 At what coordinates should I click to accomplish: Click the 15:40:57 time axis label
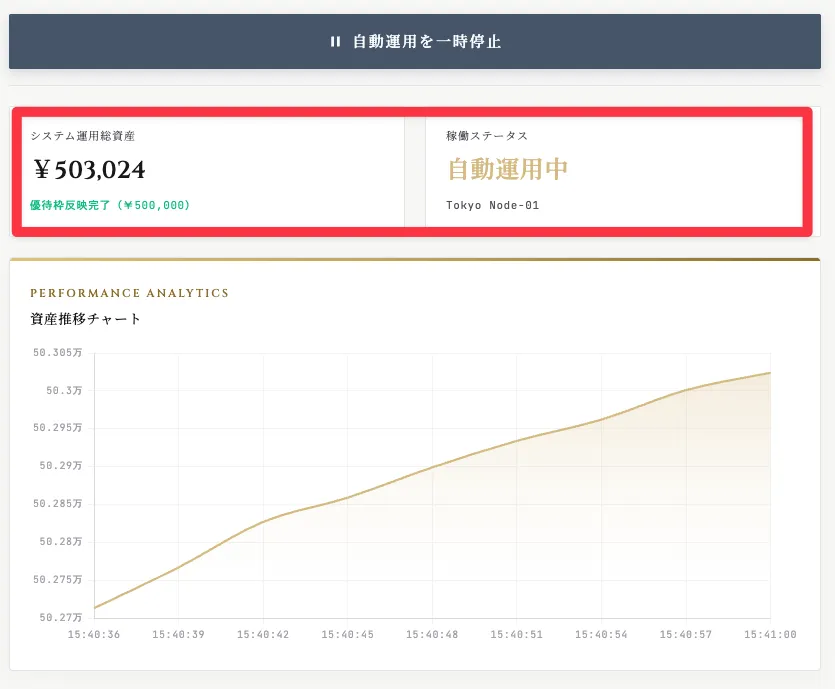click(x=686, y=634)
